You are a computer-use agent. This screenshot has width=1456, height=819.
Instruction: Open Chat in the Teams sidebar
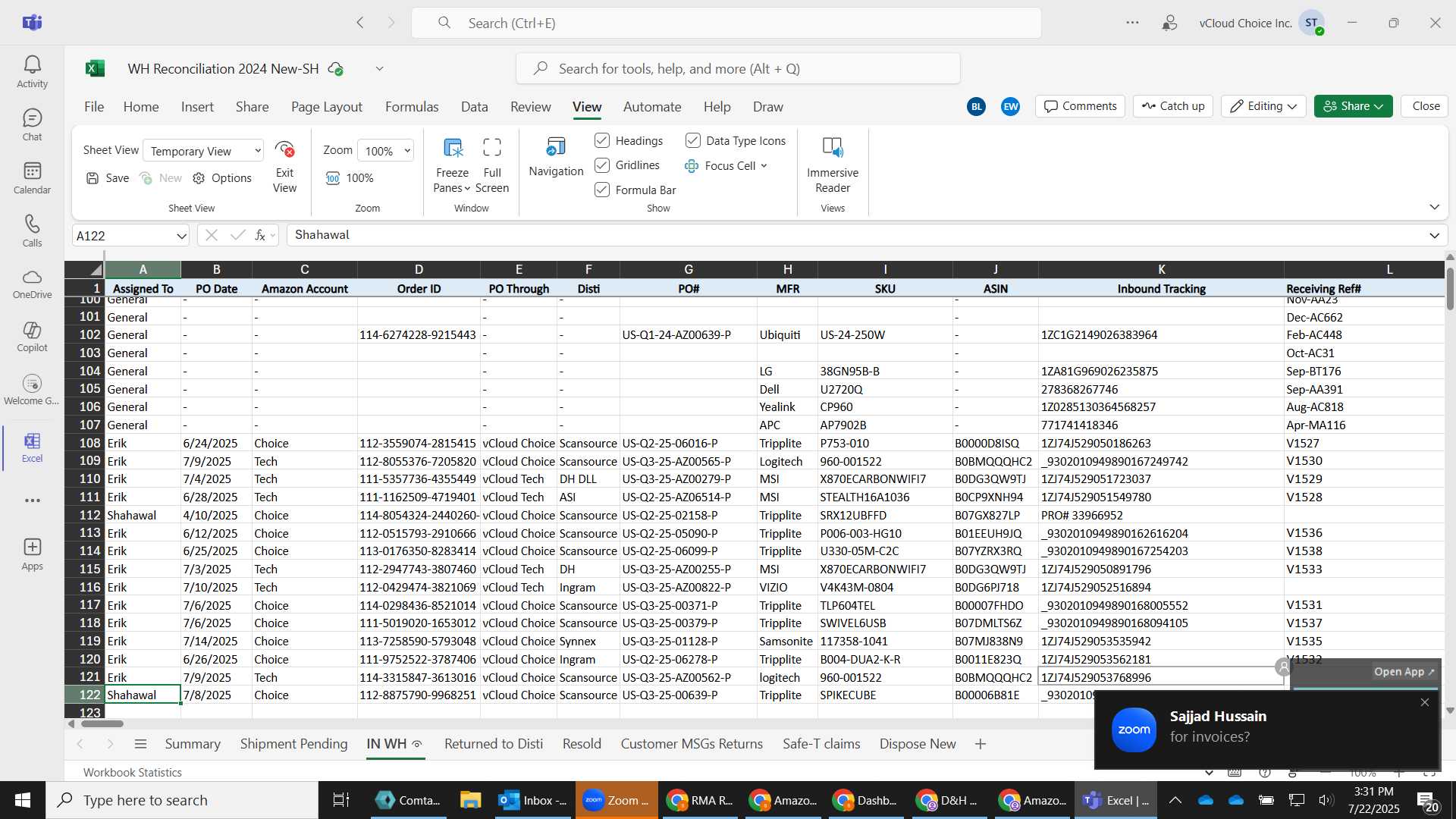[32, 125]
